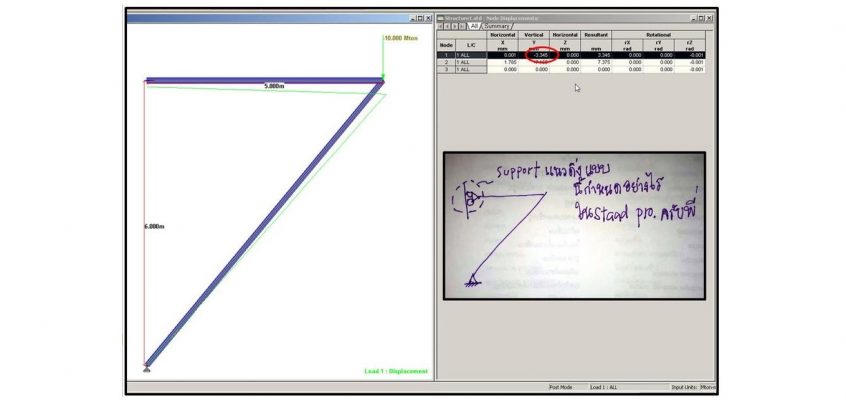Viewport: 846px width, 400px height.
Task: Maximize the structure view window
Action: click(420, 18)
